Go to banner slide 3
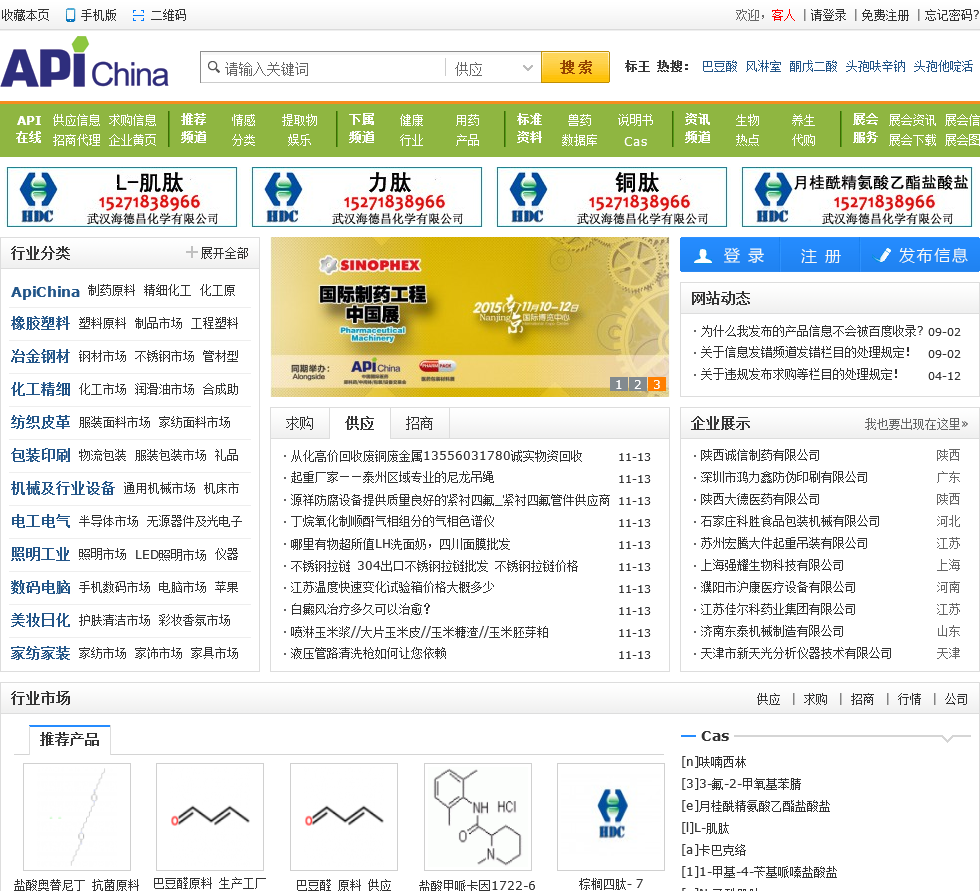 [657, 384]
